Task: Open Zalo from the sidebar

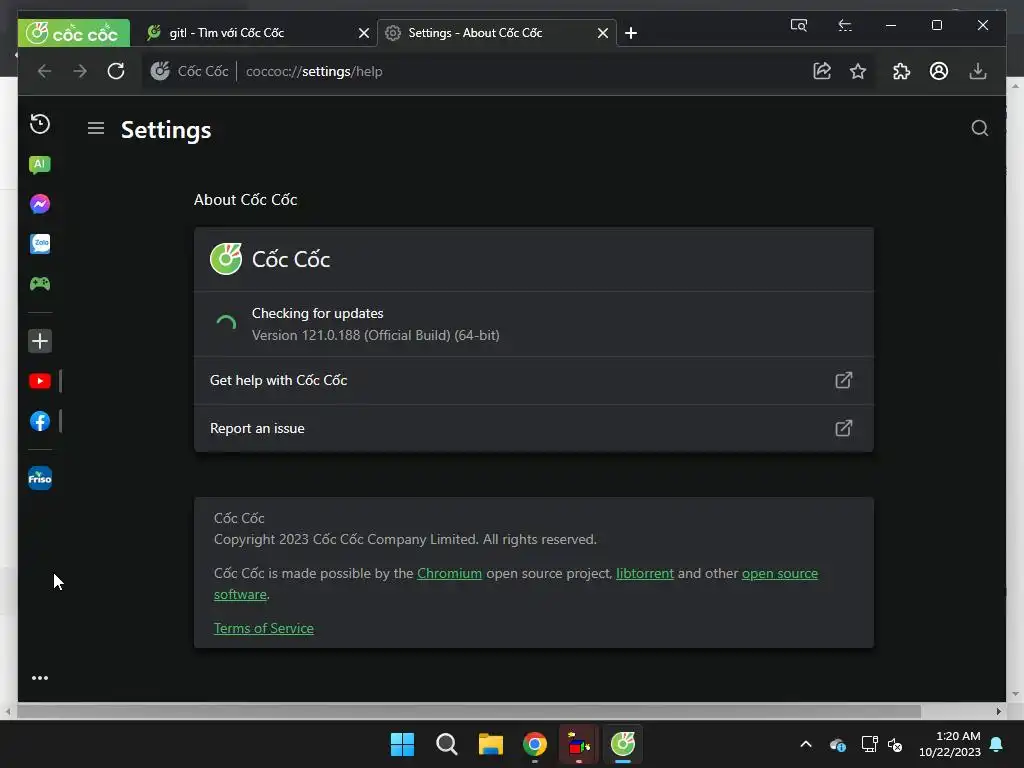Action: pyautogui.click(x=40, y=244)
